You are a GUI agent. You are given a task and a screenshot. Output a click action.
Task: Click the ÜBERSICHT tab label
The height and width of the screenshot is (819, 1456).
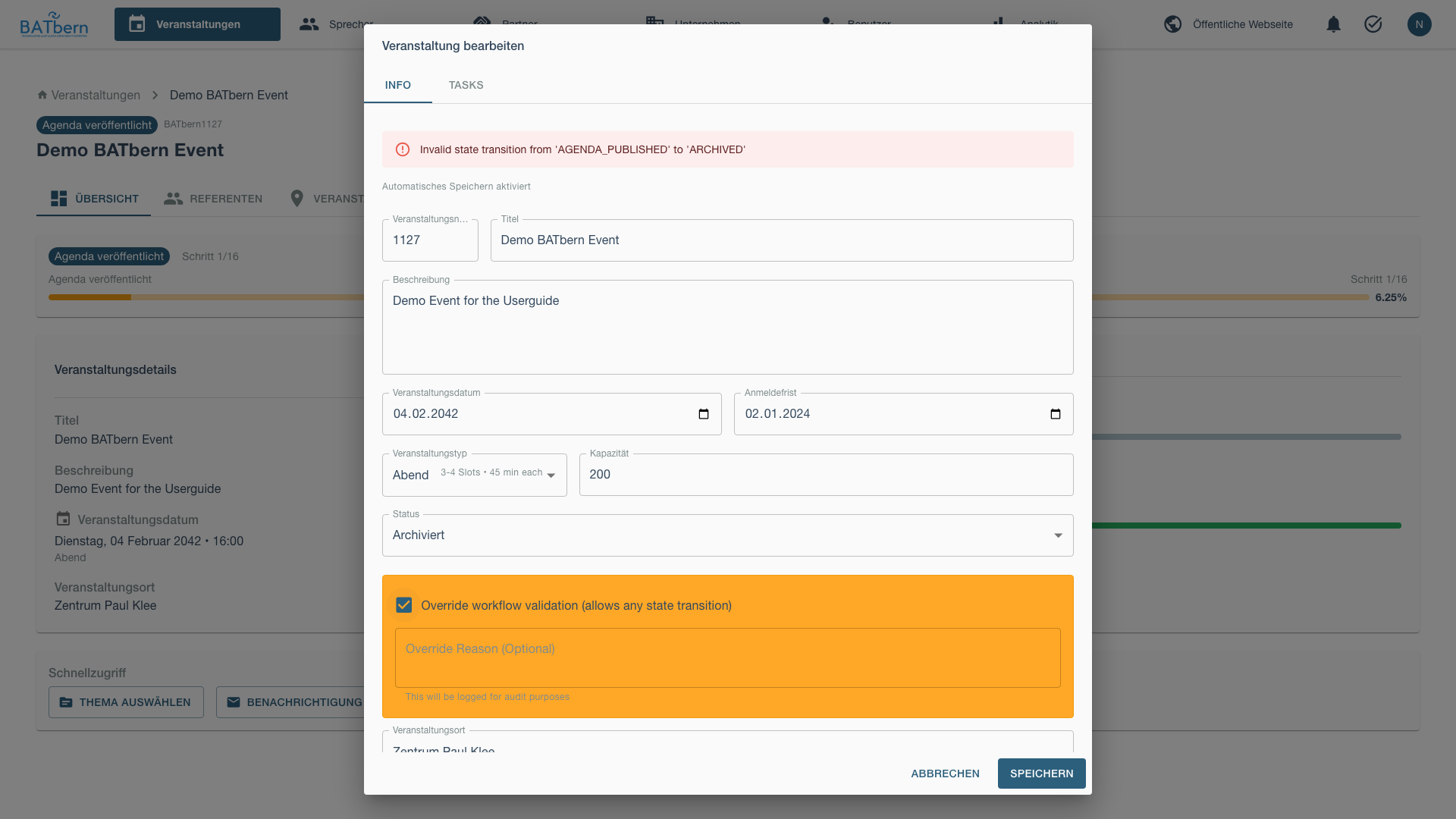pyautogui.click(x=107, y=199)
